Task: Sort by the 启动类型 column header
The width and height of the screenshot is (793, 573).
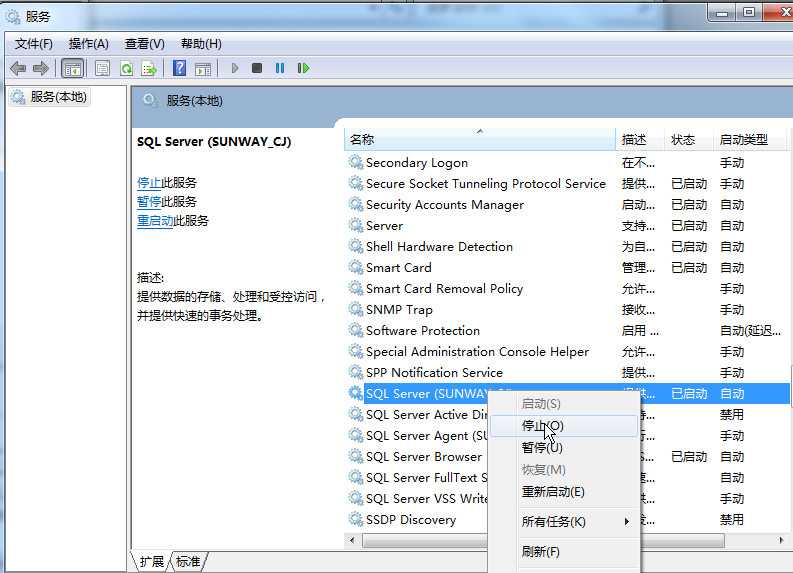Action: [749, 139]
